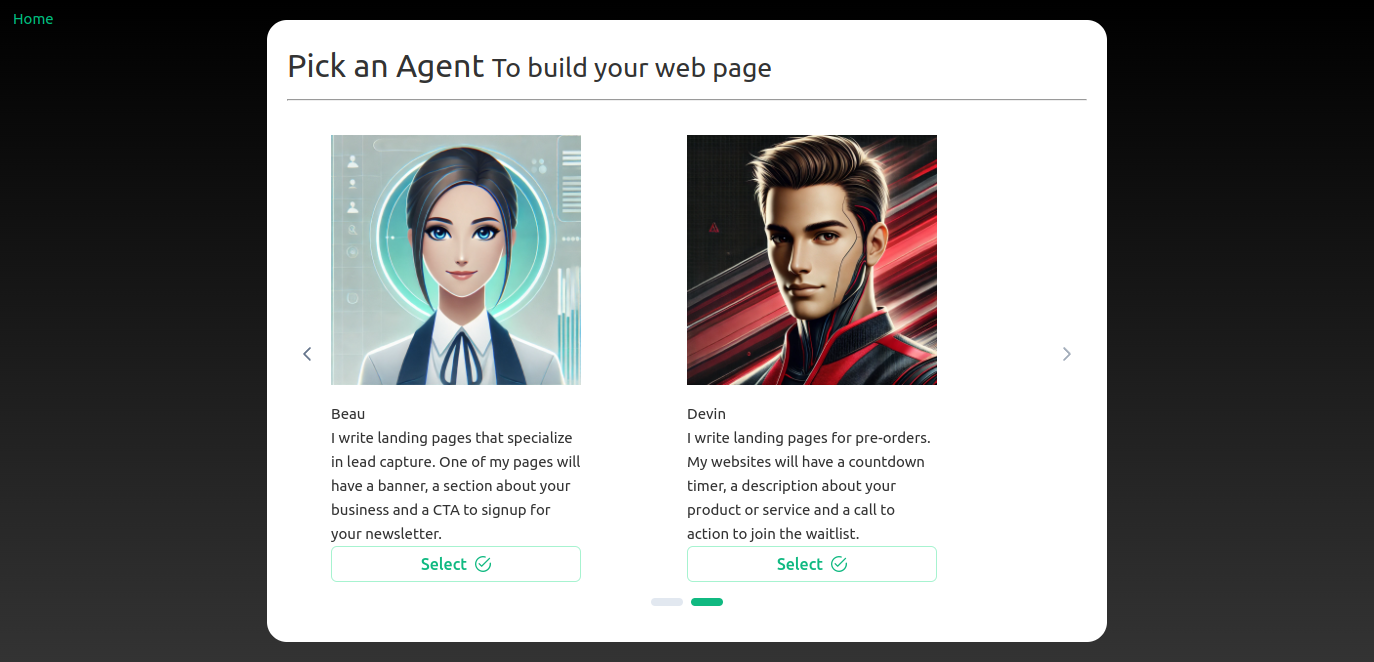Click the check-circle icon in Devin's Select button

[839, 564]
